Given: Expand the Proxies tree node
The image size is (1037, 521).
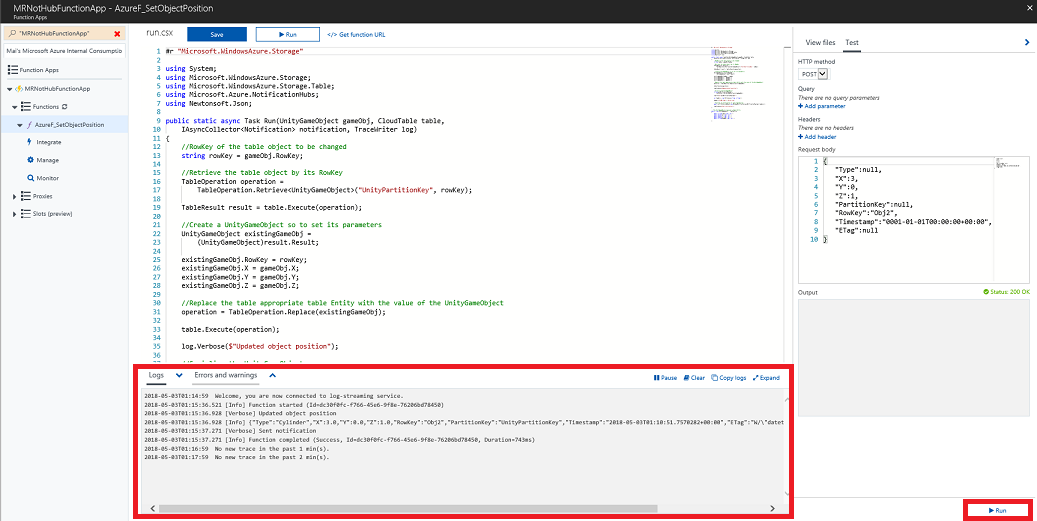Looking at the screenshot, I should (x=14, y=196).
